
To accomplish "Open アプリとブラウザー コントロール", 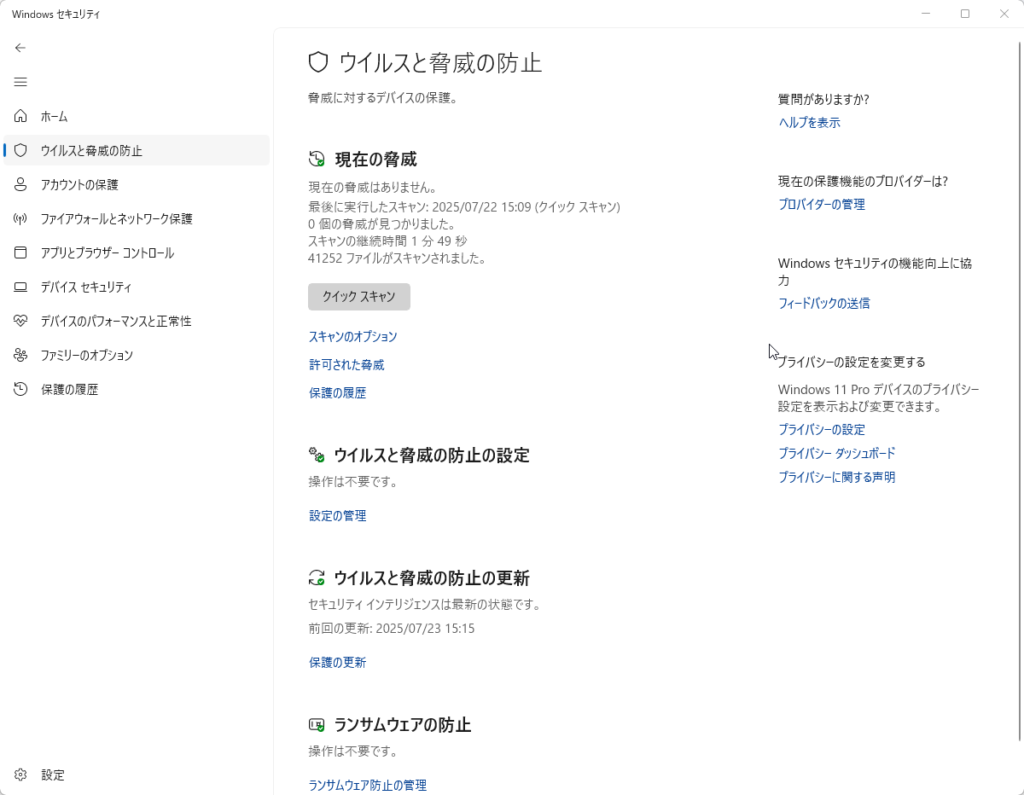I will [x=105, y=253].
